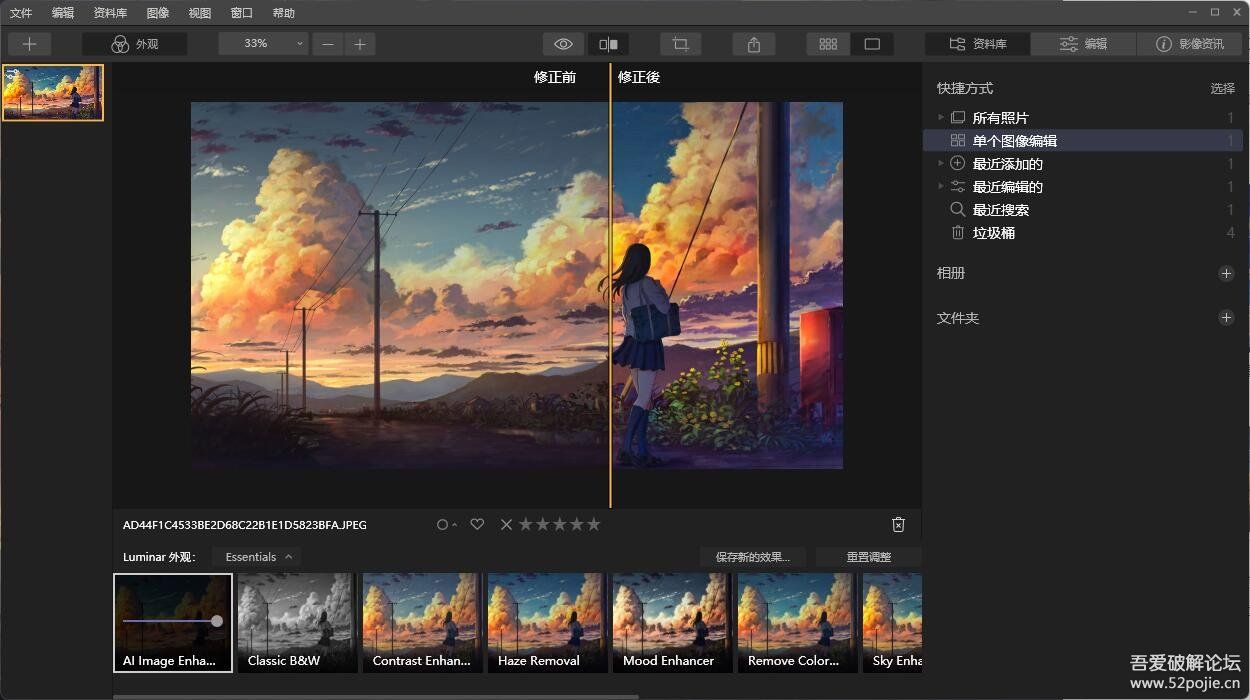This screenshot has height=700, width=1250.
Task: Expand the 最近编辑的 tree arrow
Action: (940, 187)
